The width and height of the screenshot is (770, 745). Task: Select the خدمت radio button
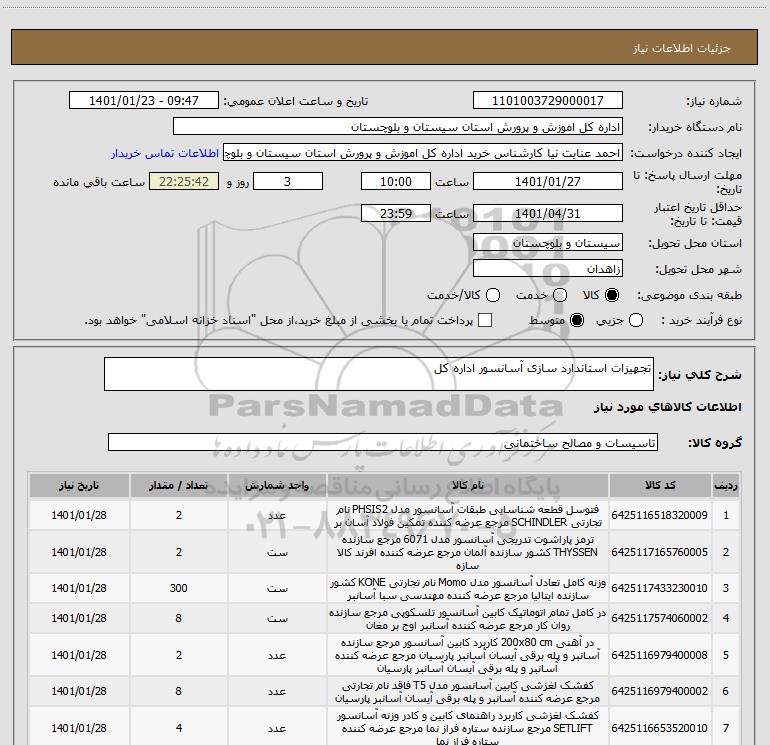560,295
